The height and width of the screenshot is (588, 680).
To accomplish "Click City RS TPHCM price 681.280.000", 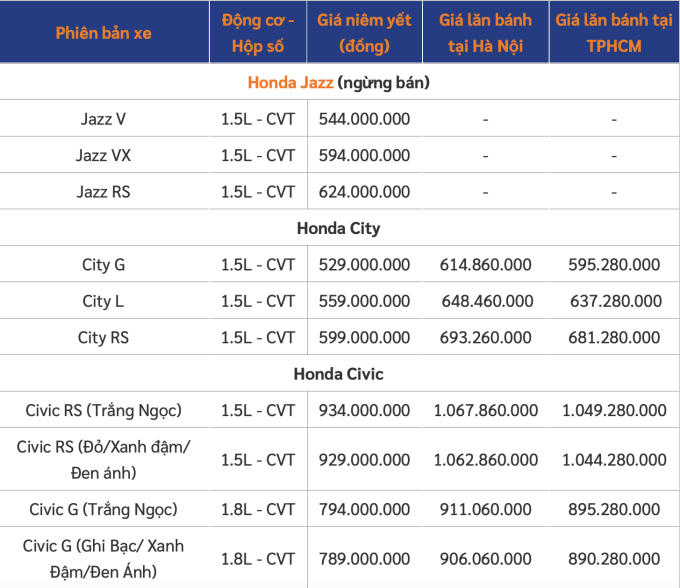I will coord(613,337).
